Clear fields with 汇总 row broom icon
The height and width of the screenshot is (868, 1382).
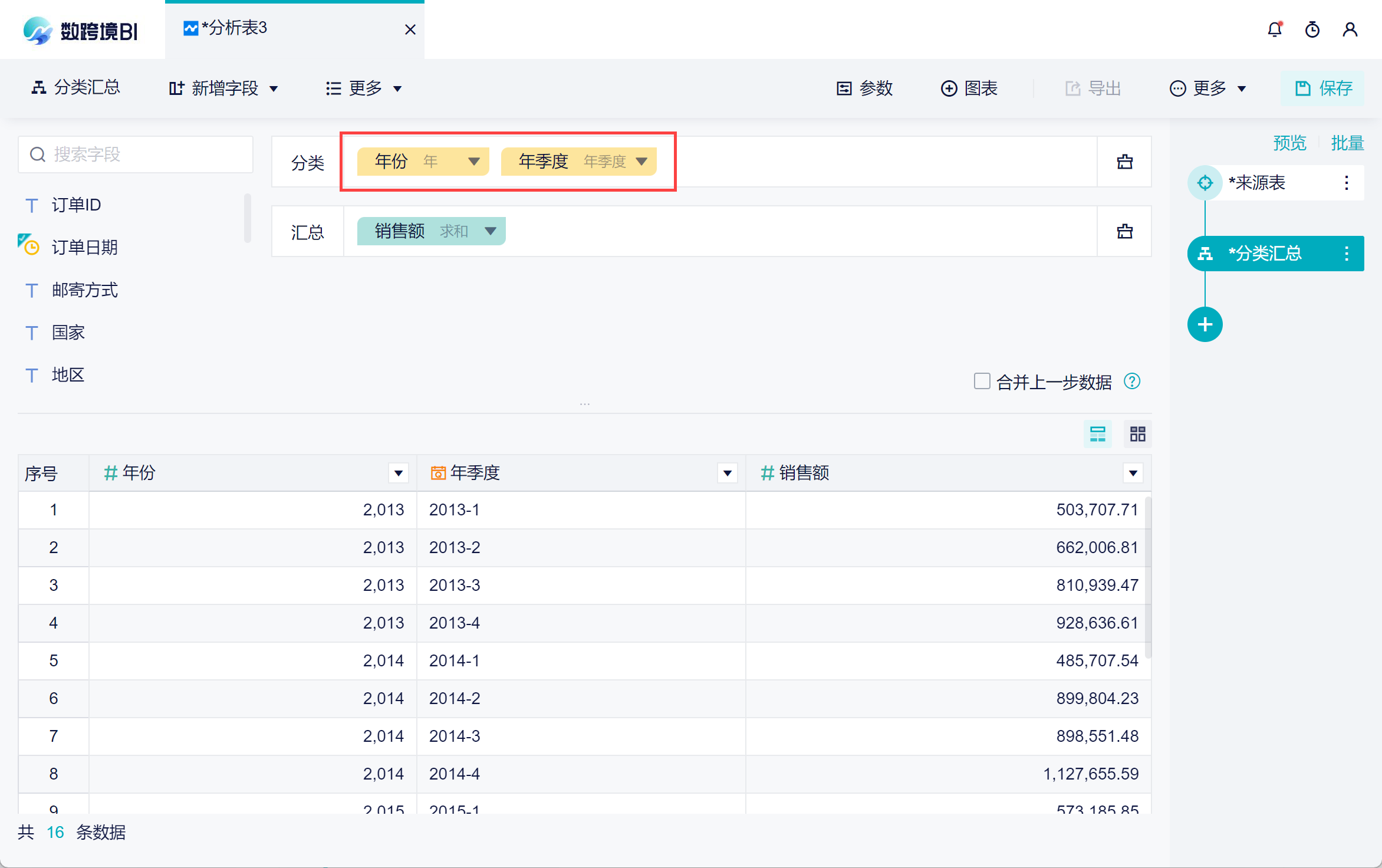(1124, 231)
